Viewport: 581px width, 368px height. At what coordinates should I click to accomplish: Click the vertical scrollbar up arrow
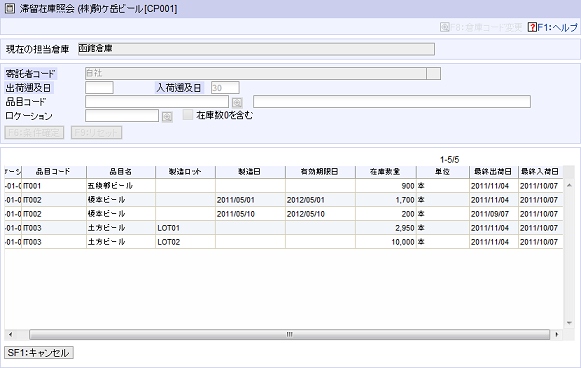(569, 185)
